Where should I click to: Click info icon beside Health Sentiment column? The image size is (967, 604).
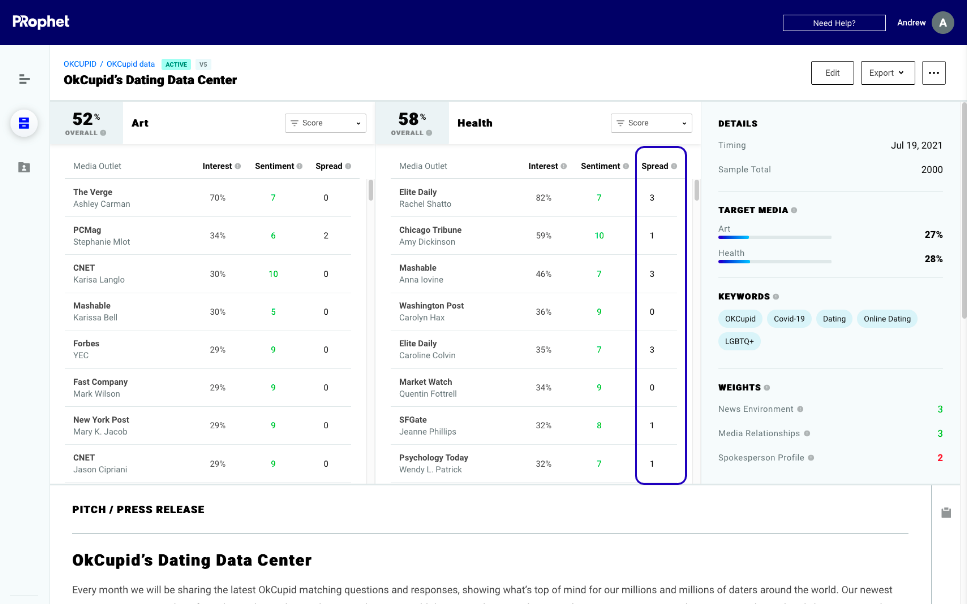click(626, 166)
